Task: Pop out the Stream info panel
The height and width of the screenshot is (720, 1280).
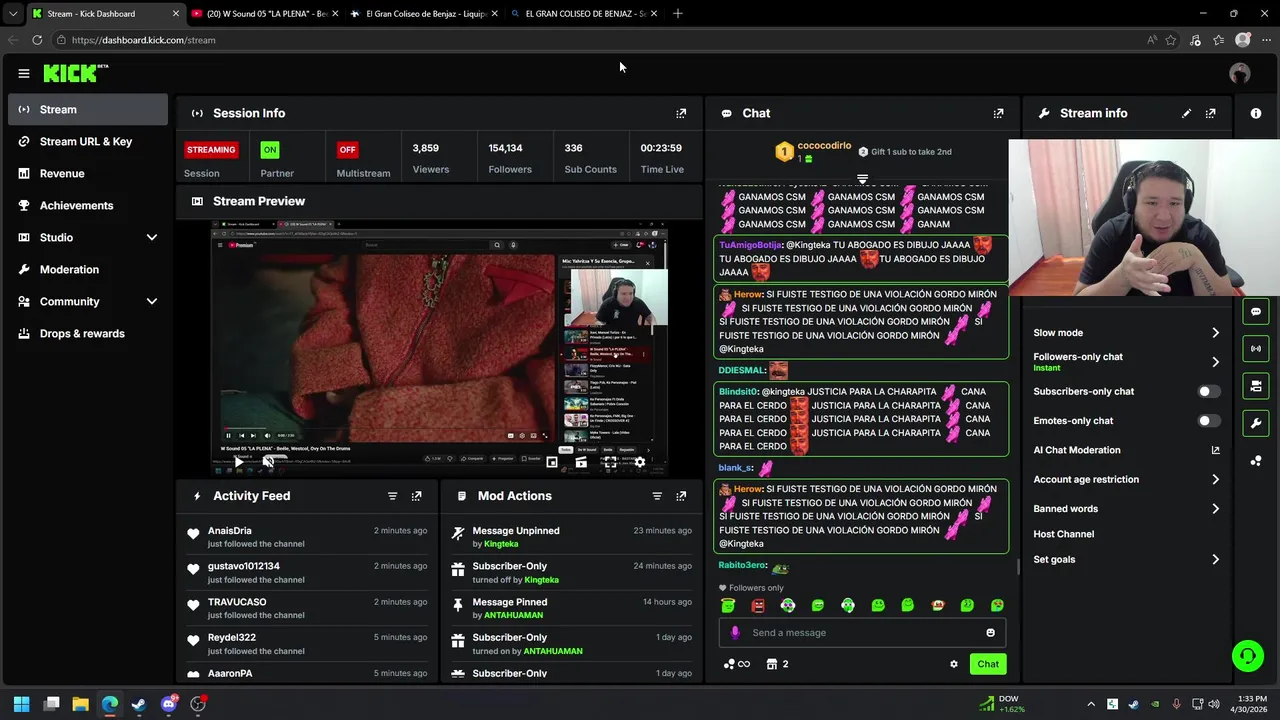Action: pos(1210,113)
